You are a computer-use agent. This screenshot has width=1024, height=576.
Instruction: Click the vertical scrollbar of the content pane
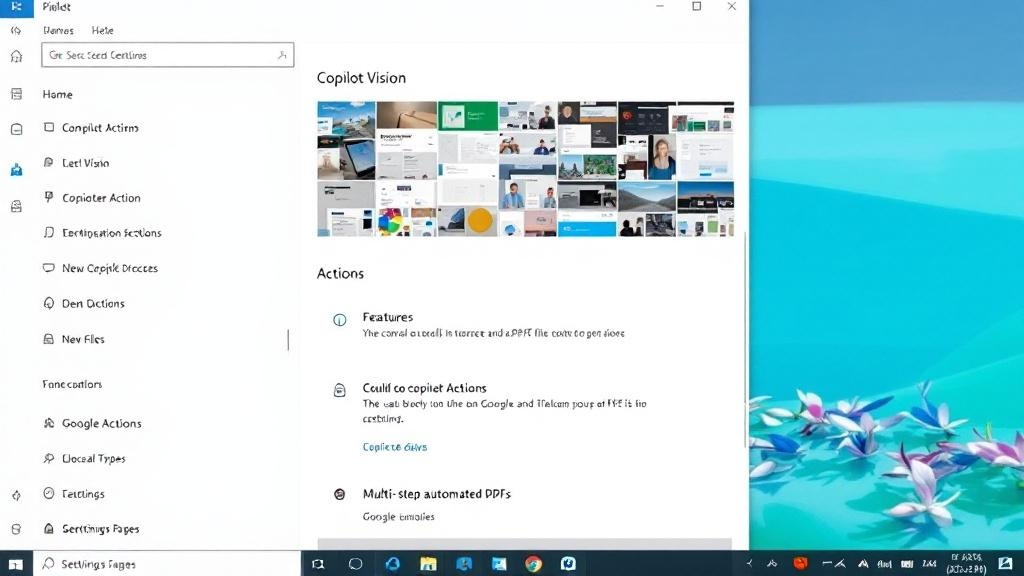tap(745, 340)
